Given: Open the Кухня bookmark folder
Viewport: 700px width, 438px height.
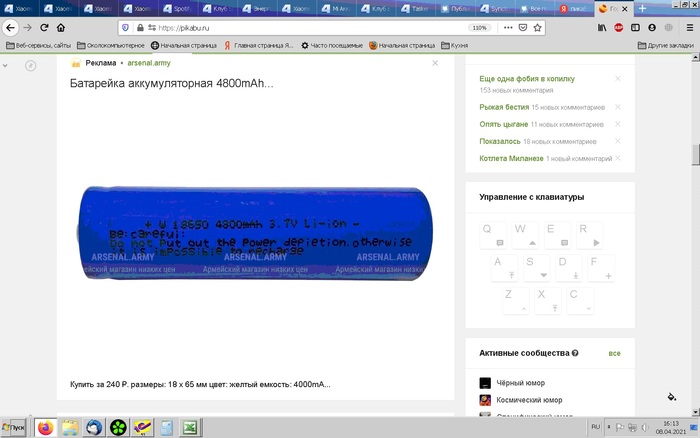Looking at the screenshot, I should coord(454,45).
